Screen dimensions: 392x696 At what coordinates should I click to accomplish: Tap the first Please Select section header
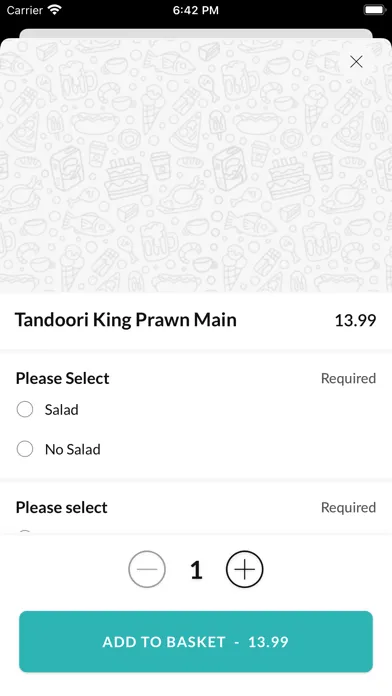tap(63, 378)
